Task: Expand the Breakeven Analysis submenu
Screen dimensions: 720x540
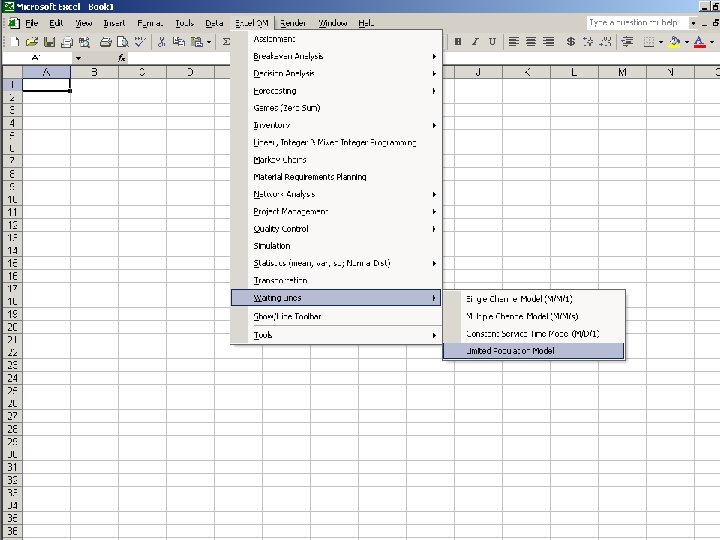Action: pos(336,56)
